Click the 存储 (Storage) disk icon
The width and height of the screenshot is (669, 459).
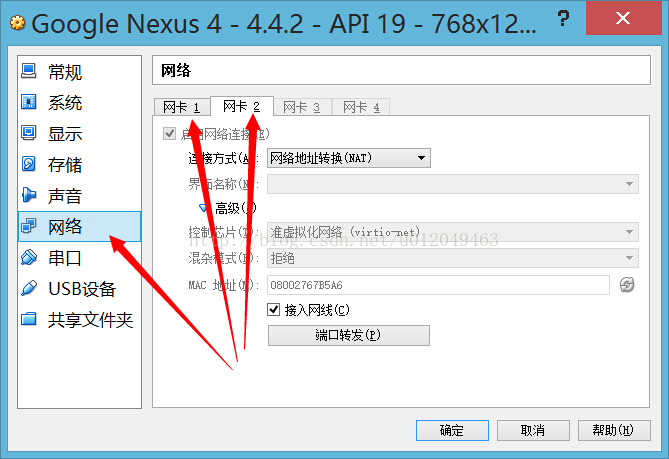coord(29,164)
